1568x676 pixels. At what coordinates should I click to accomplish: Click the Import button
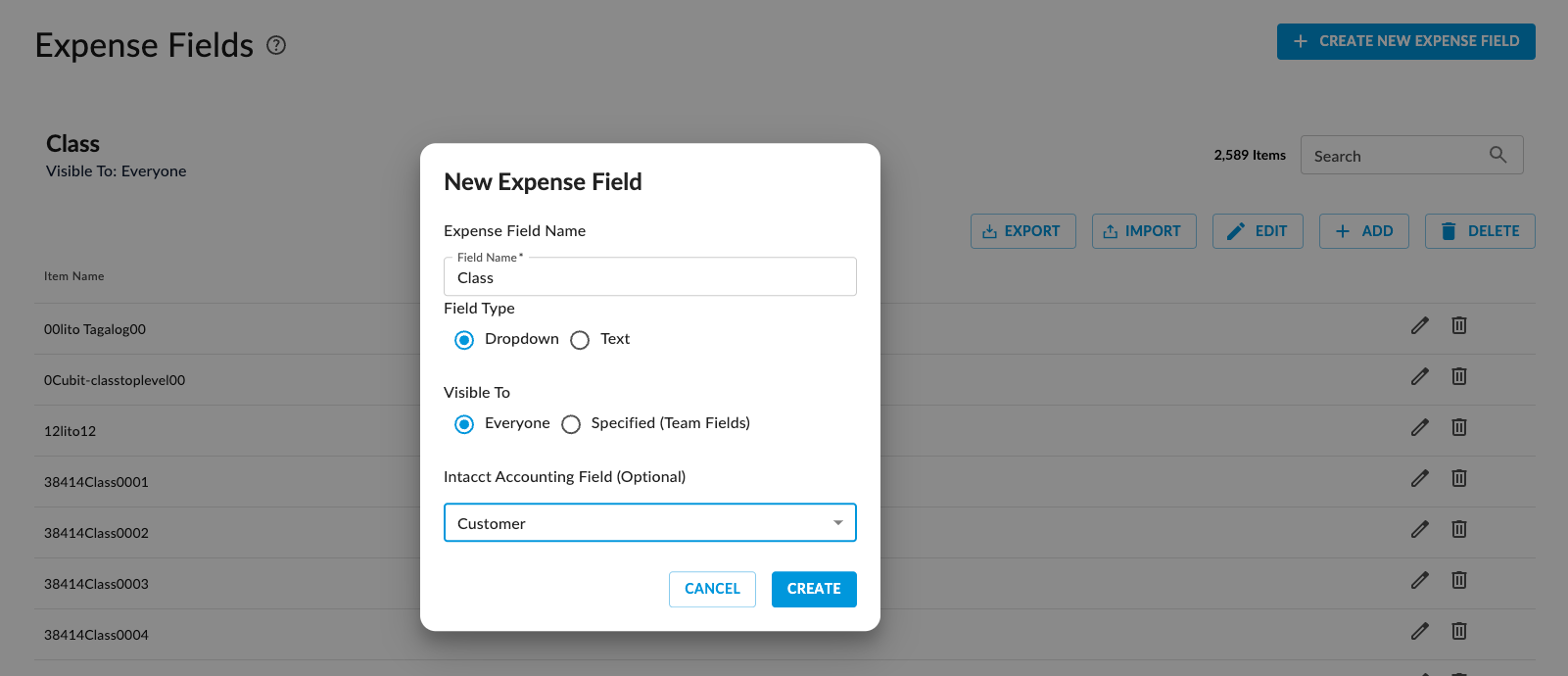tap(1143, 231)
